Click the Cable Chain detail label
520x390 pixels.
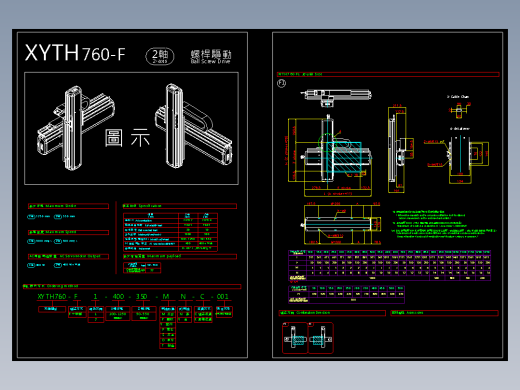pos(458,97)
